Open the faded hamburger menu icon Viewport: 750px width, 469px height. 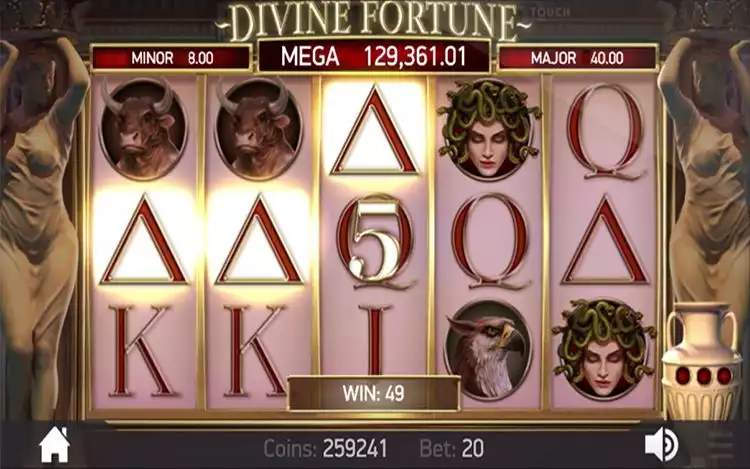coord(721,445)
